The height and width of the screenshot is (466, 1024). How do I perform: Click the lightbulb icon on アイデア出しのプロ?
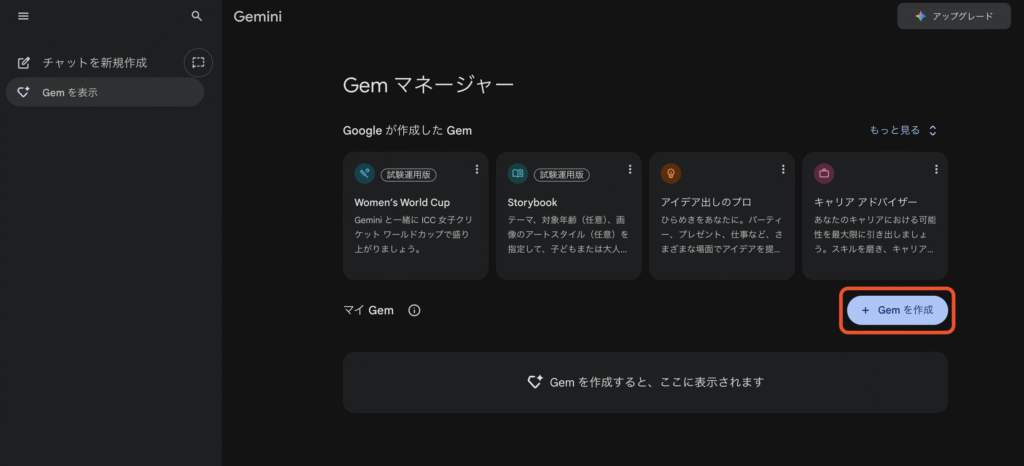point(671,173)
